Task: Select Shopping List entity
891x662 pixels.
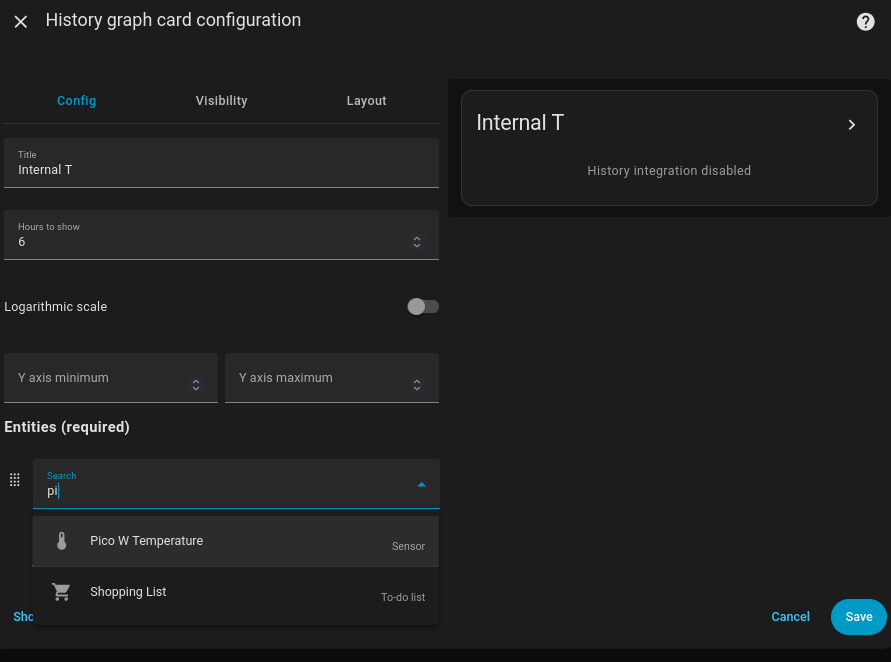Action: click(x=236, y=592)
